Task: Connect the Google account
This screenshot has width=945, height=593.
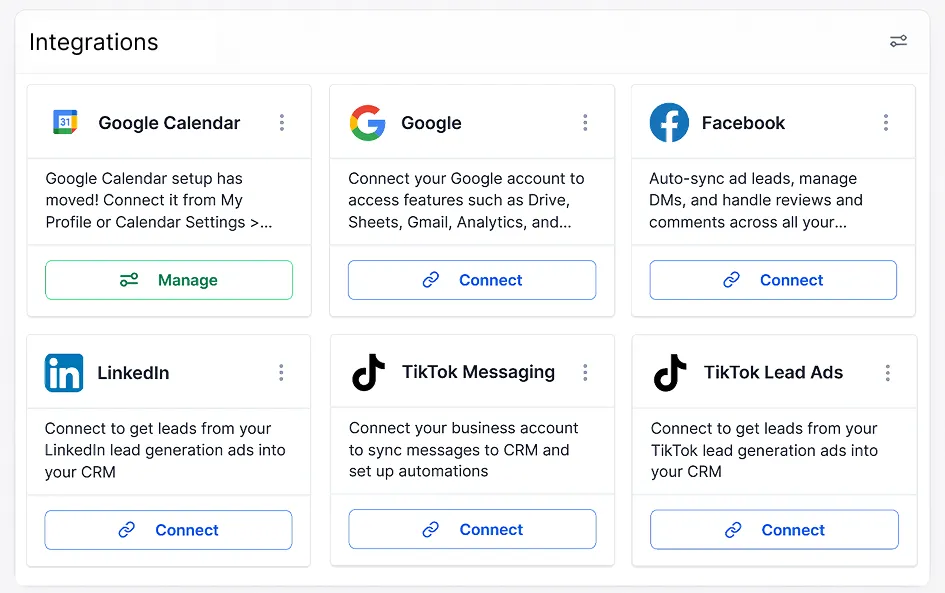Action: click(x=472, y=280)
